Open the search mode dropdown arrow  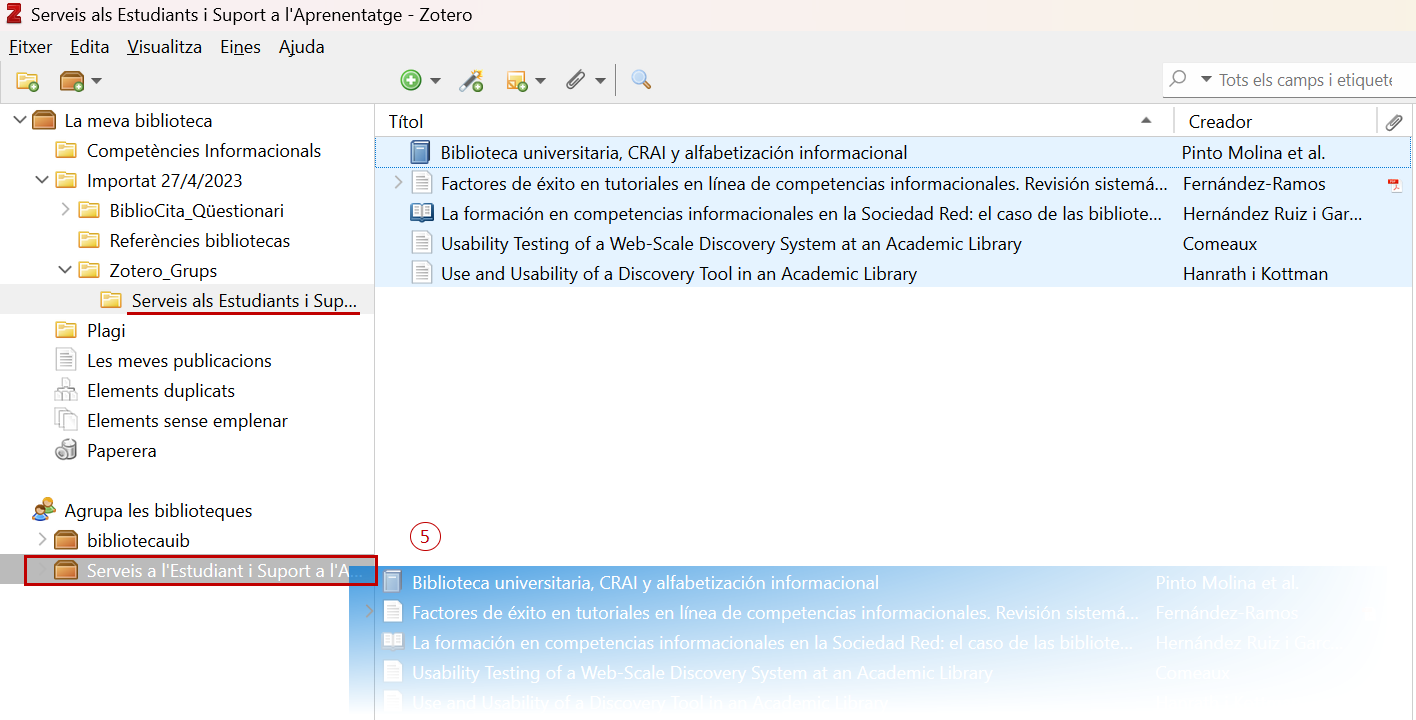click(1206, 79)
